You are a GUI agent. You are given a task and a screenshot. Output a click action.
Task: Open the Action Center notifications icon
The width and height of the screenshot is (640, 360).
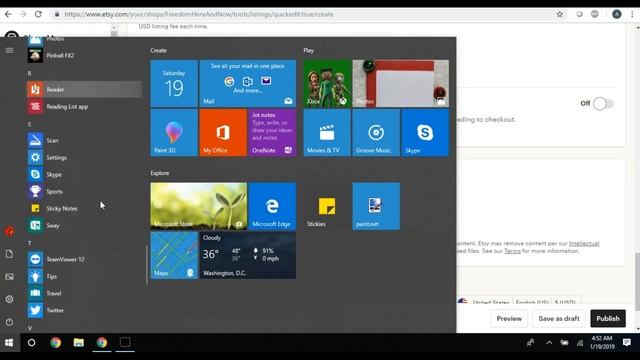click(627, 342)
